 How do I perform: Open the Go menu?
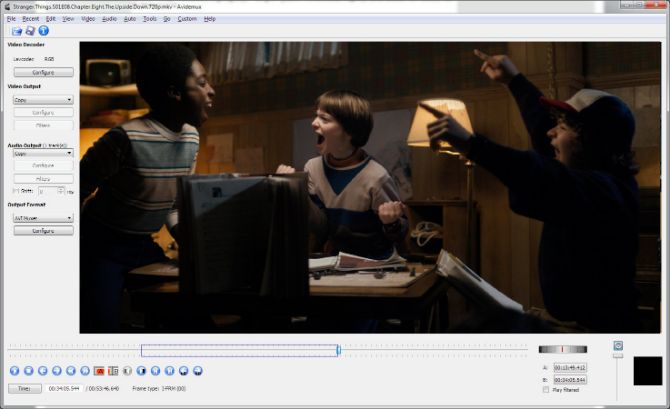(167, 19)
